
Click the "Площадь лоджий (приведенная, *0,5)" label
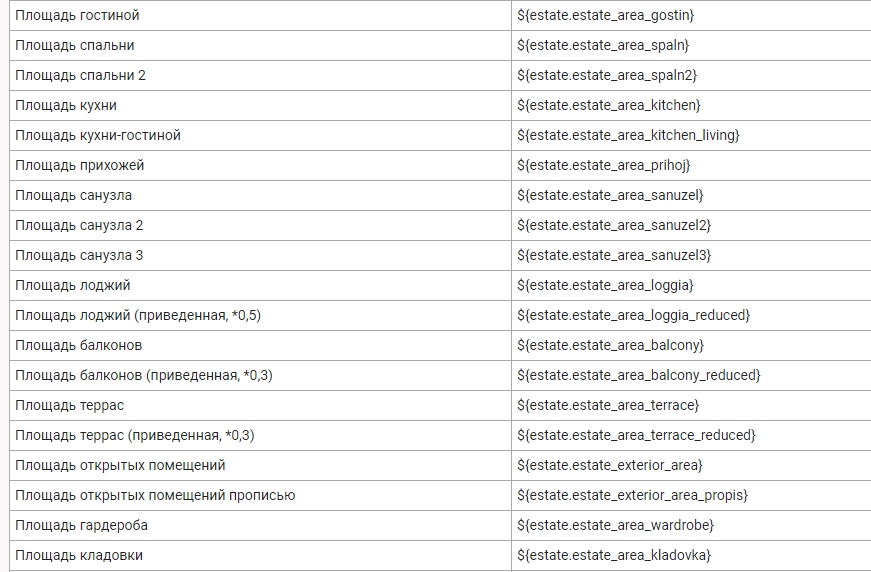(x=138, y=315)
